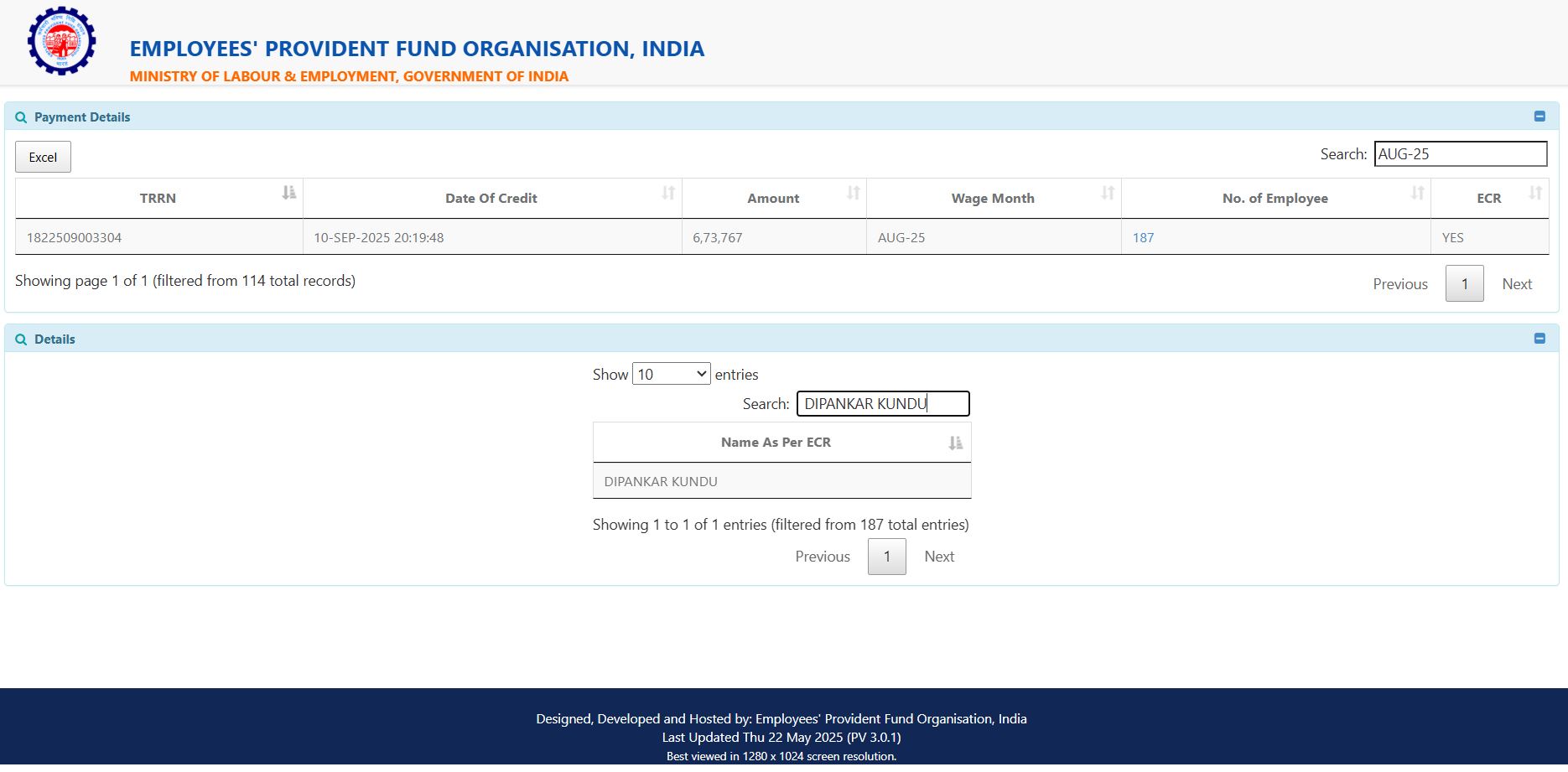Sort by ECR column icon
The width and height of the screenshot is (1568, 772).
point(1535,193)
